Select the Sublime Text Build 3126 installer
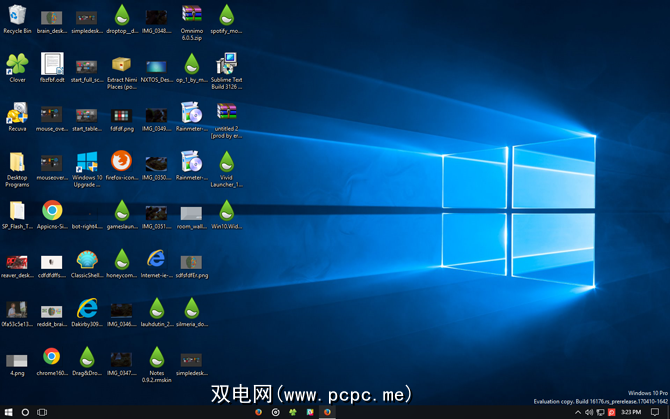670x419 pixels. pyautogui.click(x=226, y=65)
